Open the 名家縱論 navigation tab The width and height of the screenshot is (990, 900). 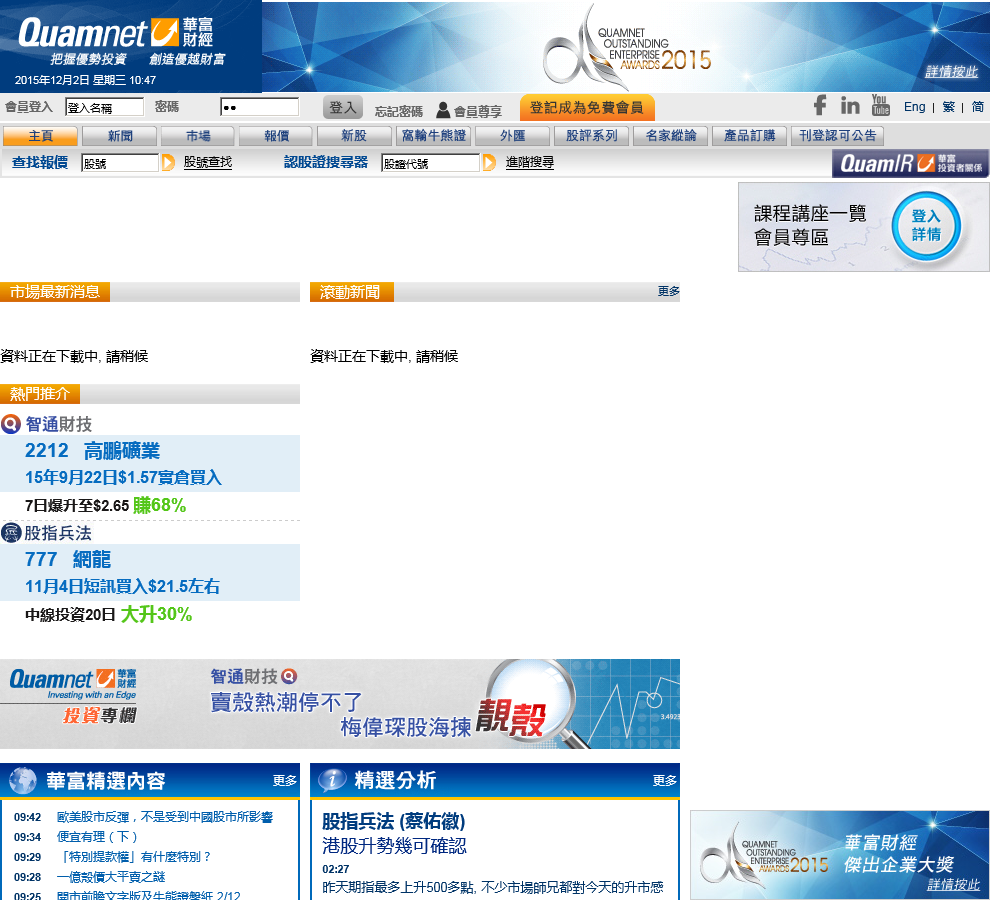pyautogui.click(x=670, y=136)
